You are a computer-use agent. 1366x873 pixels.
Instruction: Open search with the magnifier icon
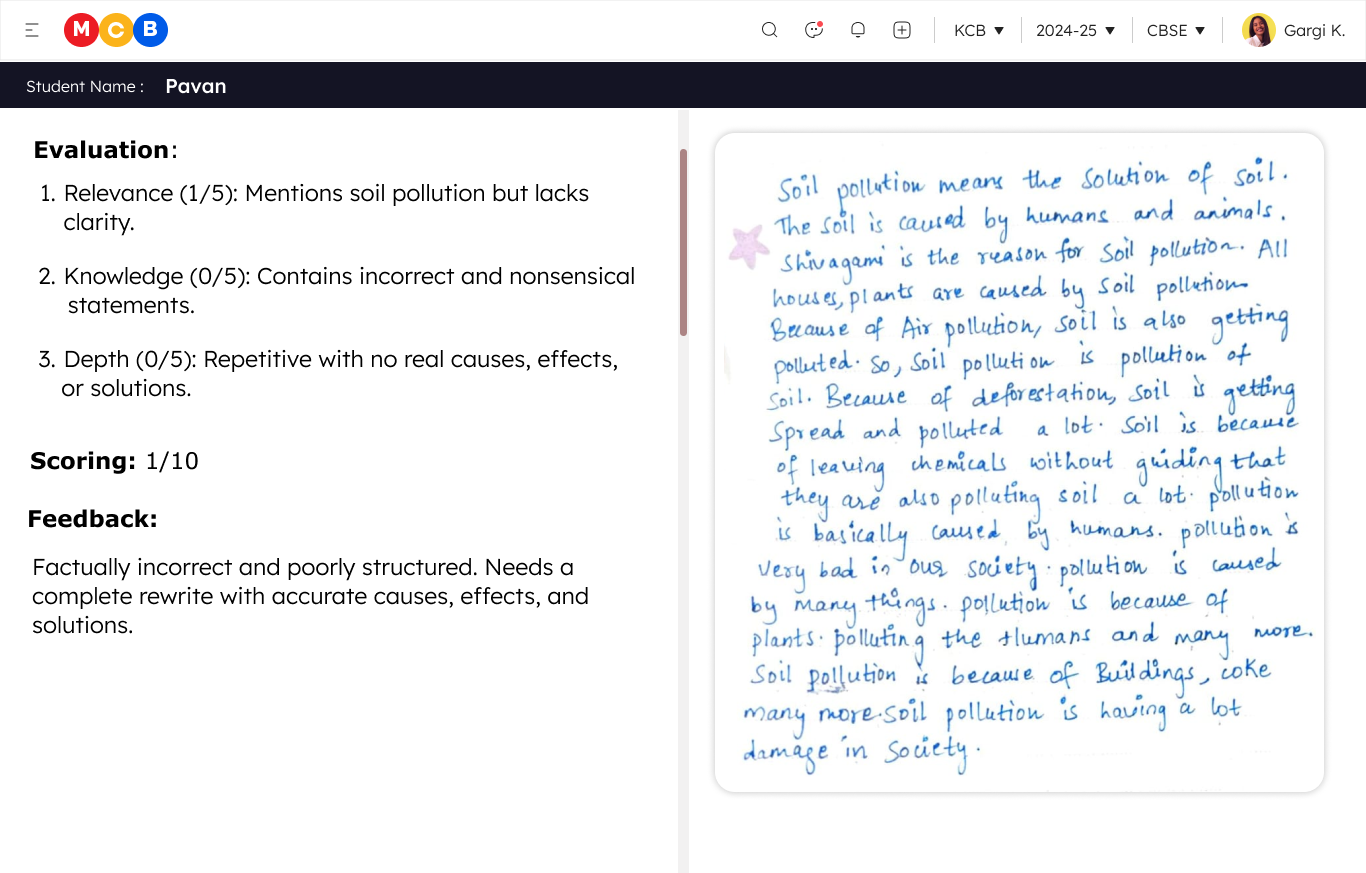[769, 30]
